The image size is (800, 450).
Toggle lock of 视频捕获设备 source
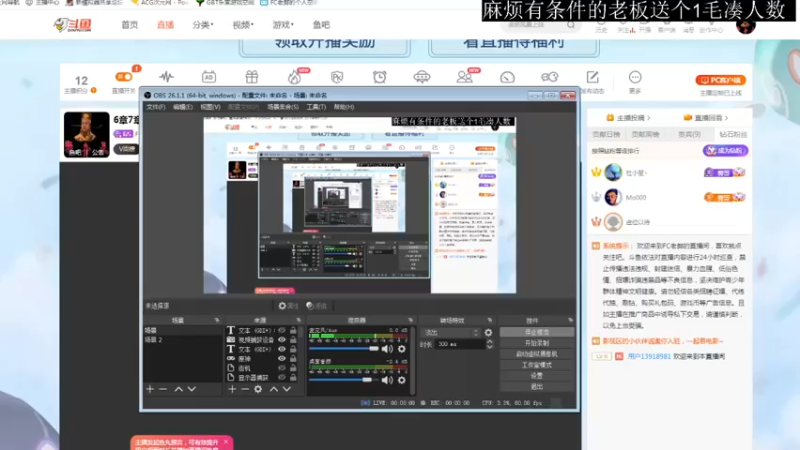coord(293,340)
